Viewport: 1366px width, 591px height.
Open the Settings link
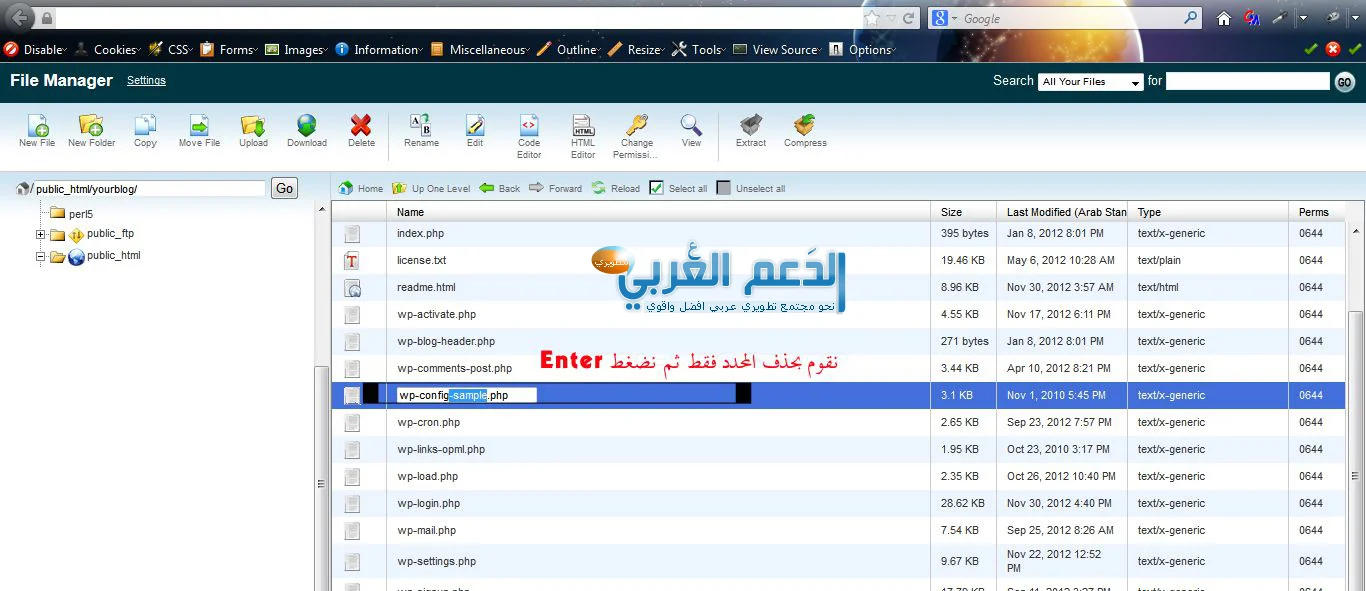pos(146,80)
